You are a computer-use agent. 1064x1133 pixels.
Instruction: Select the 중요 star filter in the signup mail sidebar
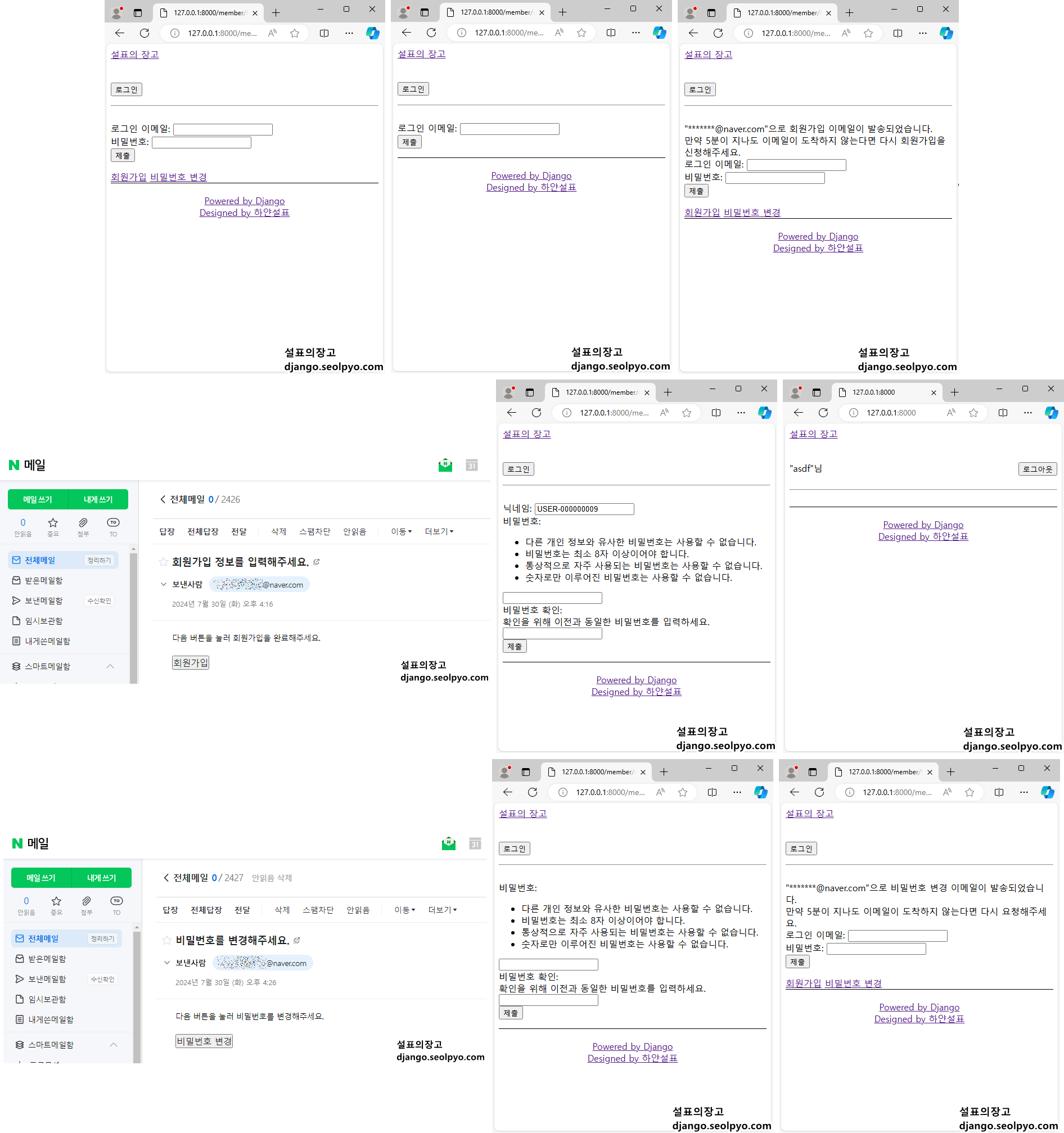[53, 527]
